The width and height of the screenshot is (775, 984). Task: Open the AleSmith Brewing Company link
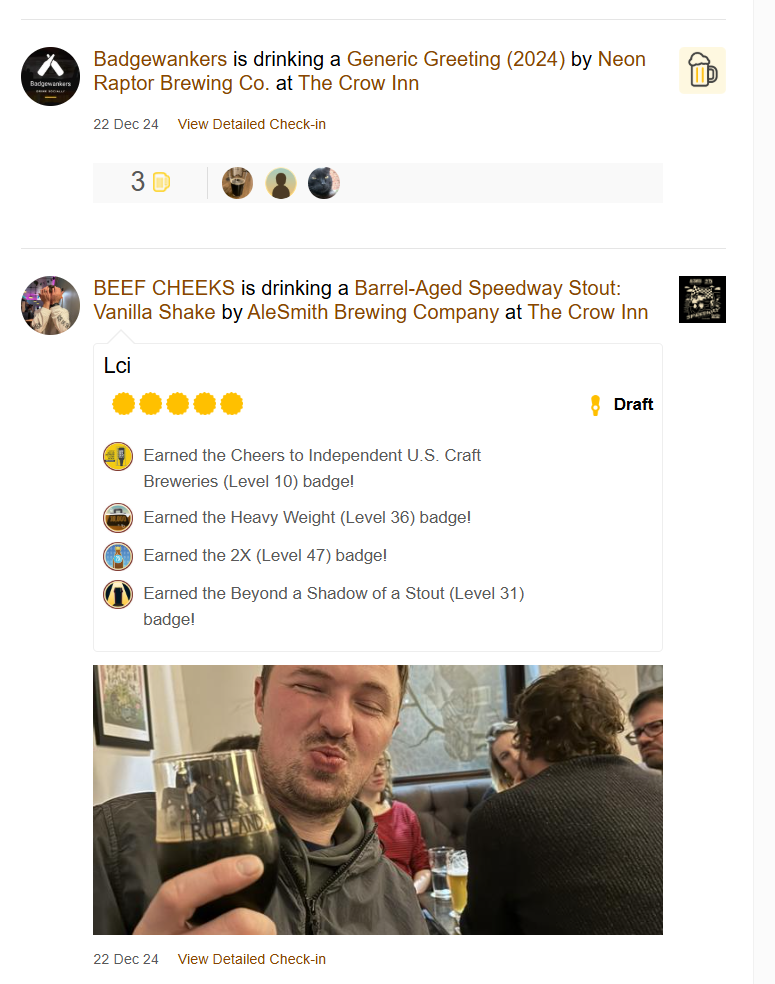[373, 312]
